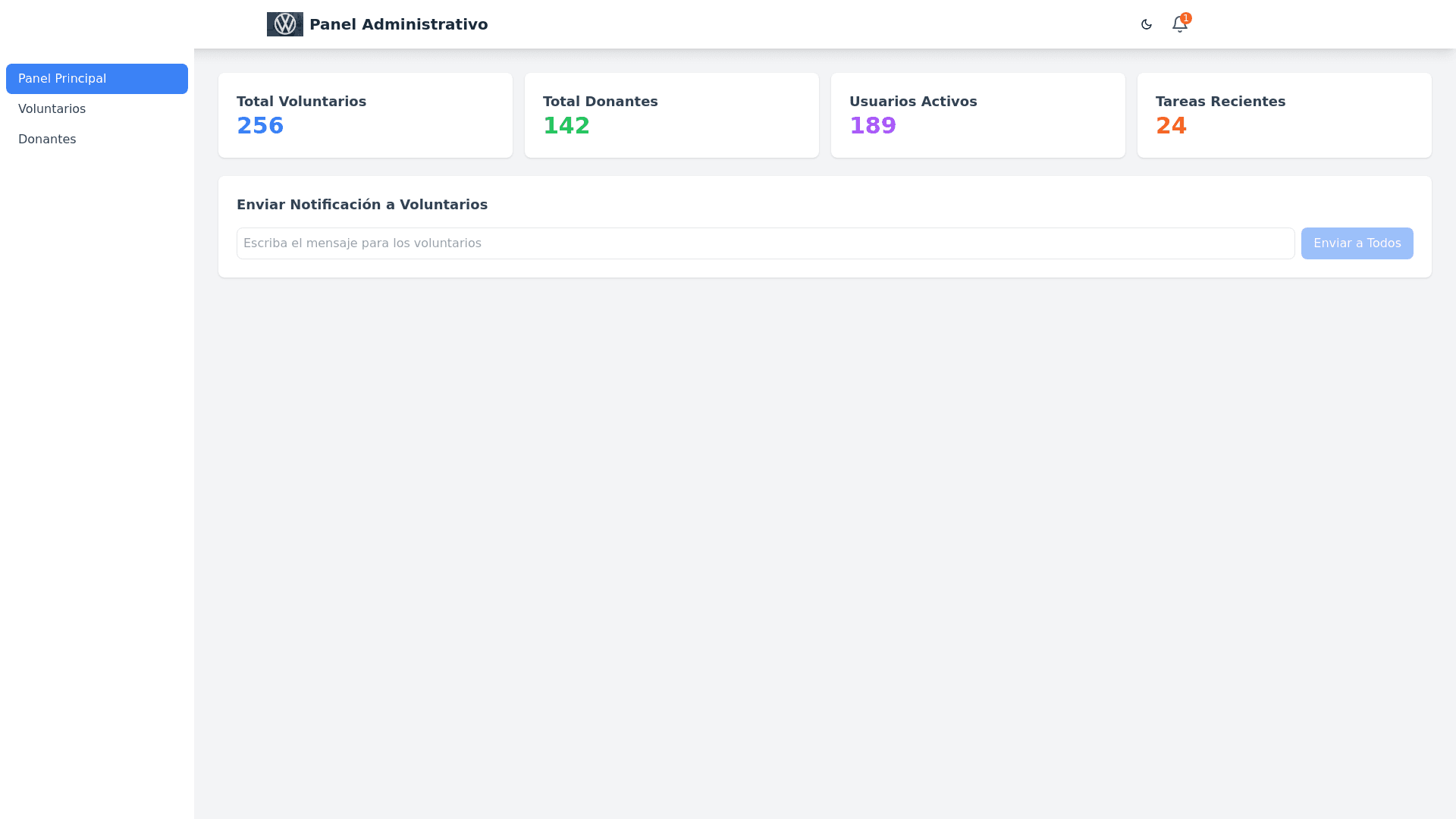Click the Total Donantes card title
1456x819 pixels.
point(600,102)
